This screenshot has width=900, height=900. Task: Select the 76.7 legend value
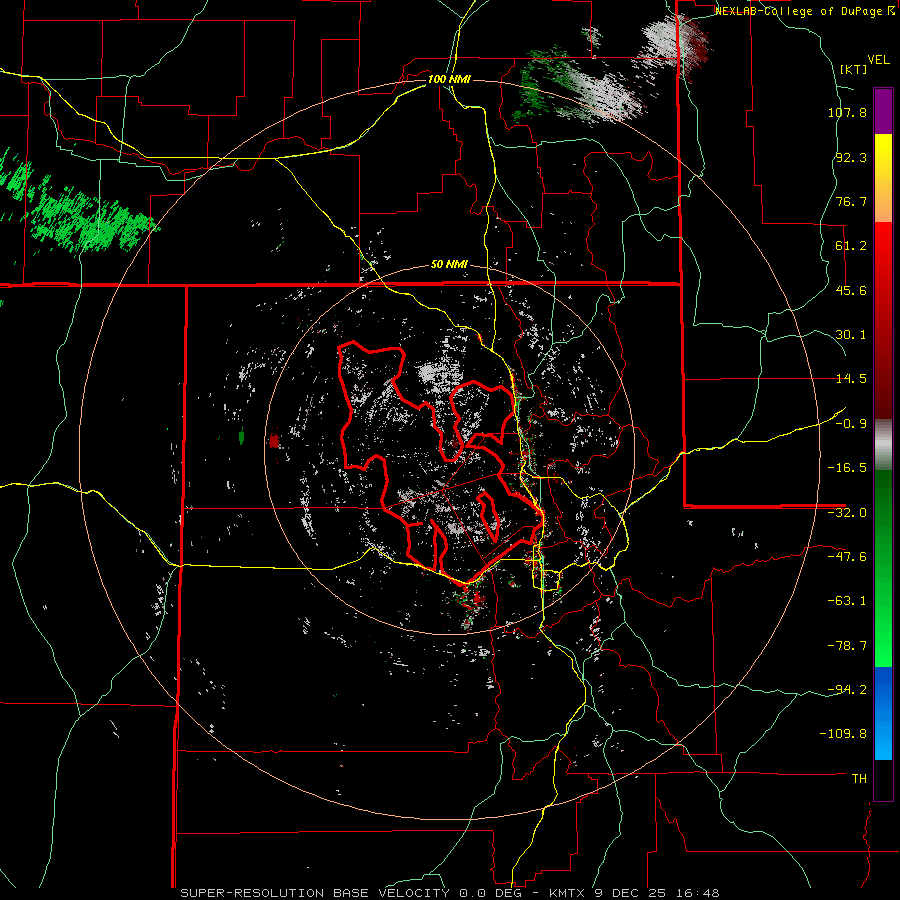851,201
